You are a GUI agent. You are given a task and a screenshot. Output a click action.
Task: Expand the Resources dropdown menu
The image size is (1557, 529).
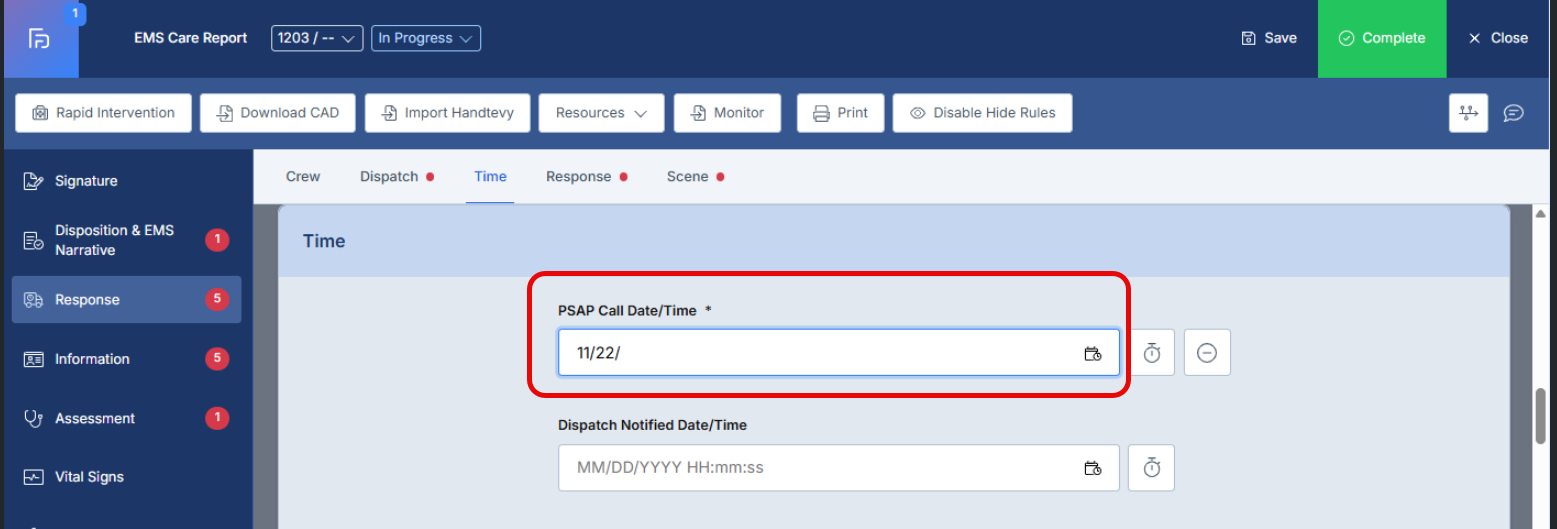pos(601,113)
